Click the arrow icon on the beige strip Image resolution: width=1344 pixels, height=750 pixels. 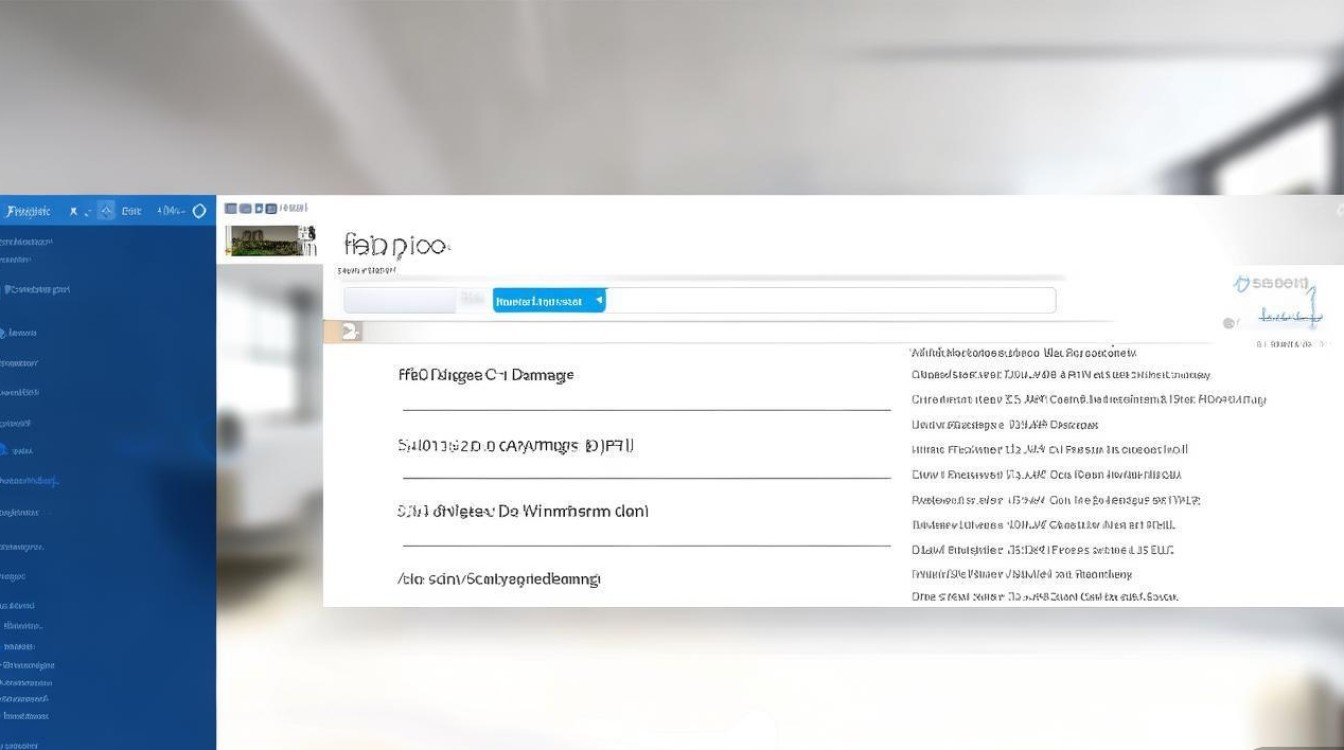[348, 331]
